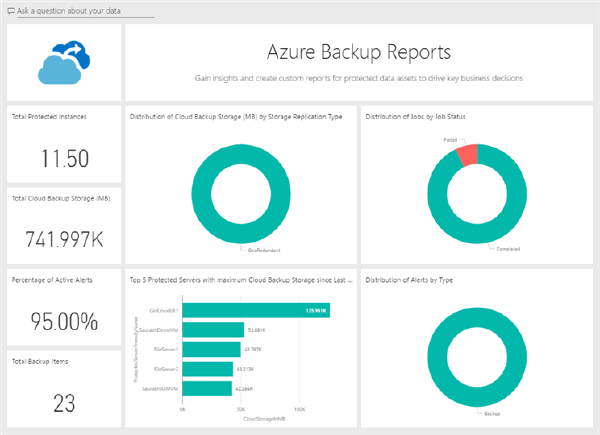Open the Azure Backup Reports title tile
Image resolution: width=600 pixels, height=435 pixels.
[358, 62]
